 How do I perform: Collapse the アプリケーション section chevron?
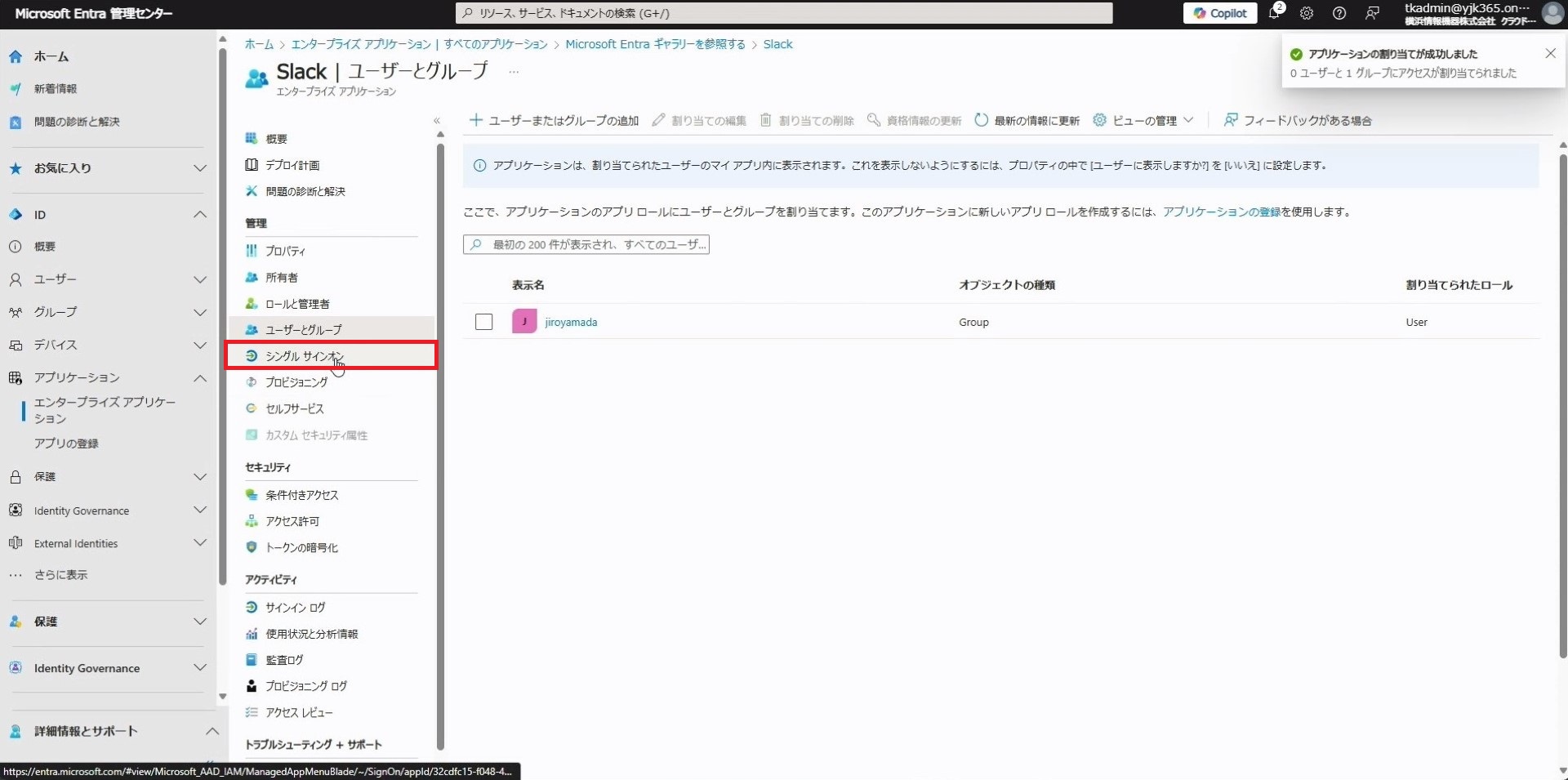(x=199, y=377)
